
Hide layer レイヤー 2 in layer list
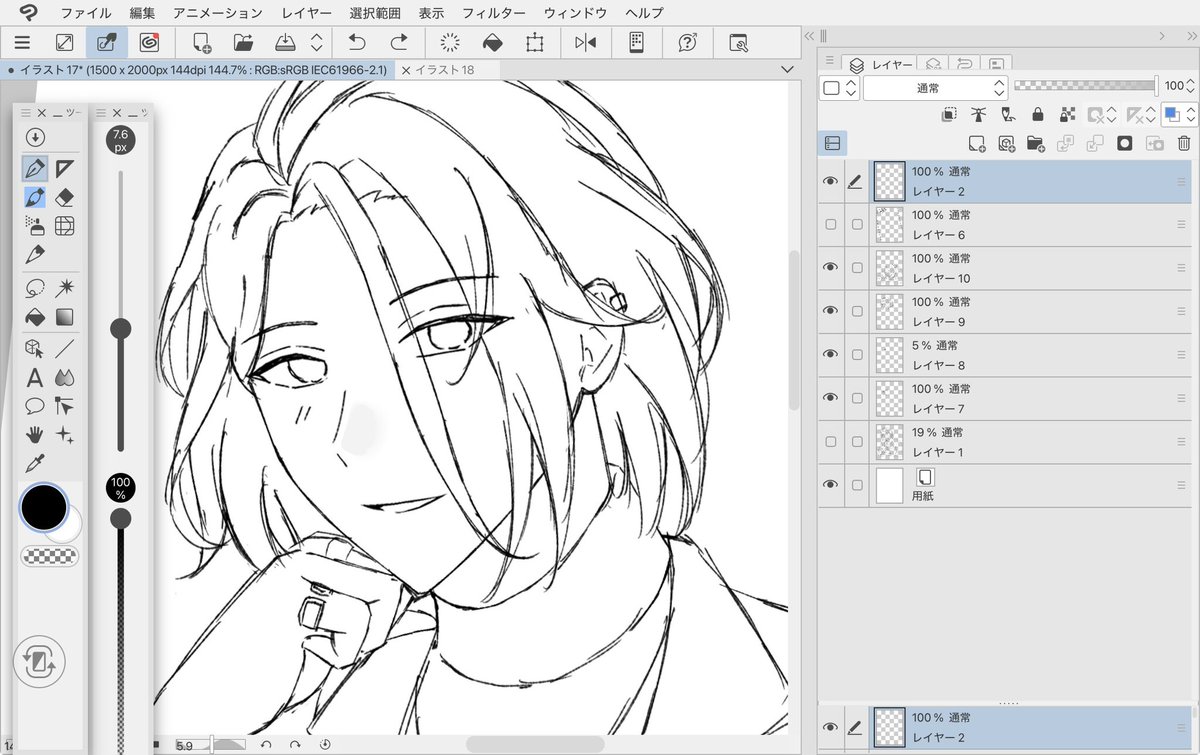click(x=830, y=181)
